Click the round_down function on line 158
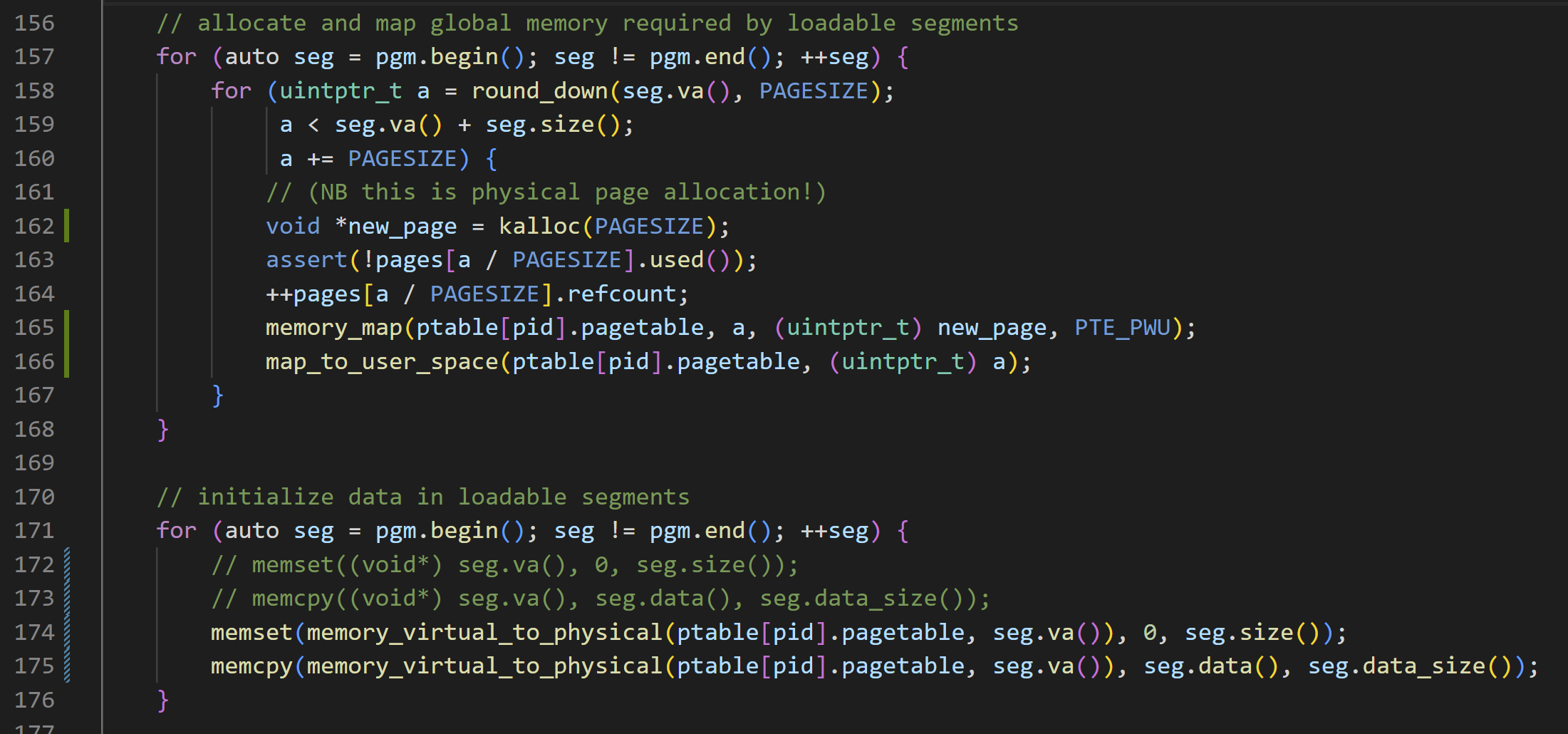Screen dimensions: 1568x734 (x=539, y=91)
